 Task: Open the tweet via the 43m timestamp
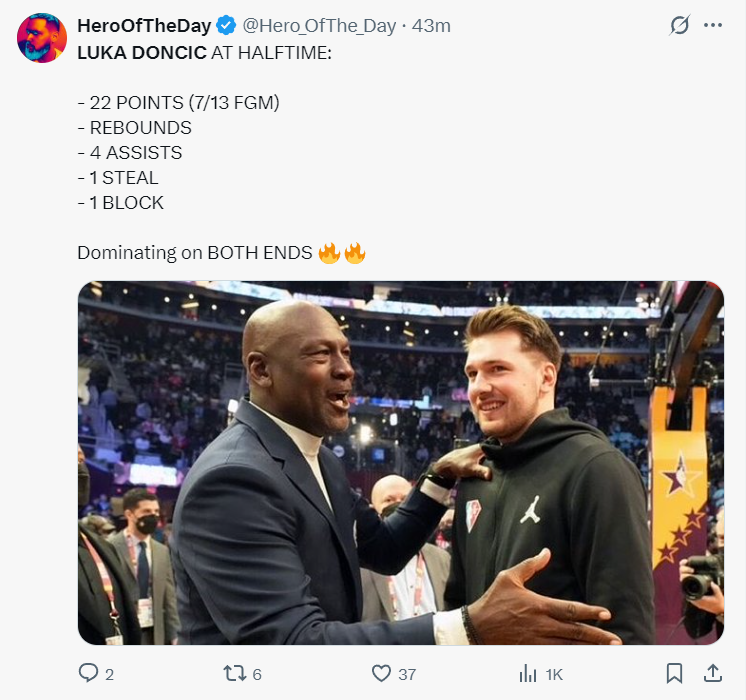pyautogui.click(x=431, y=26)
